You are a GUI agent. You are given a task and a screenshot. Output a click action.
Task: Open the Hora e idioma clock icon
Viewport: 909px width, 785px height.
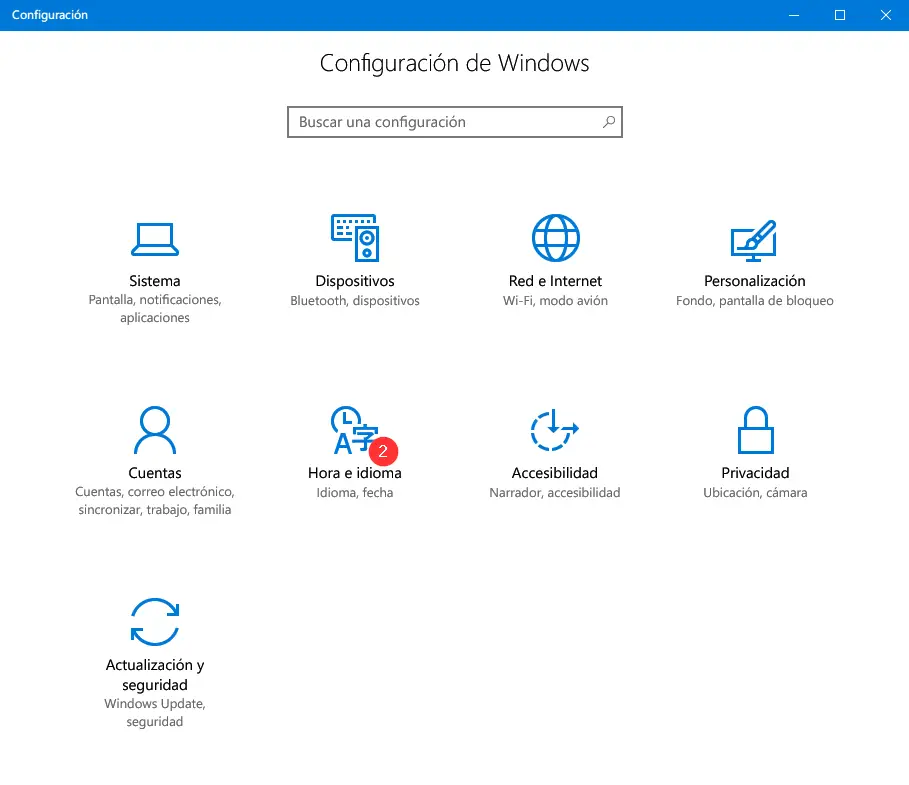click(x=354, y=430)
